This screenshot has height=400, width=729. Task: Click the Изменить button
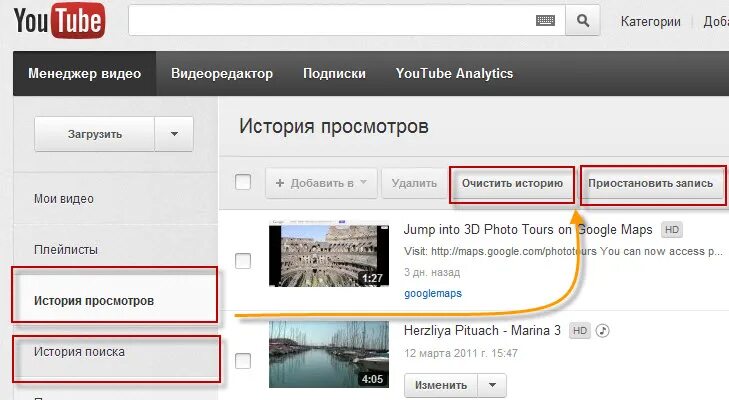pos(441,385)
